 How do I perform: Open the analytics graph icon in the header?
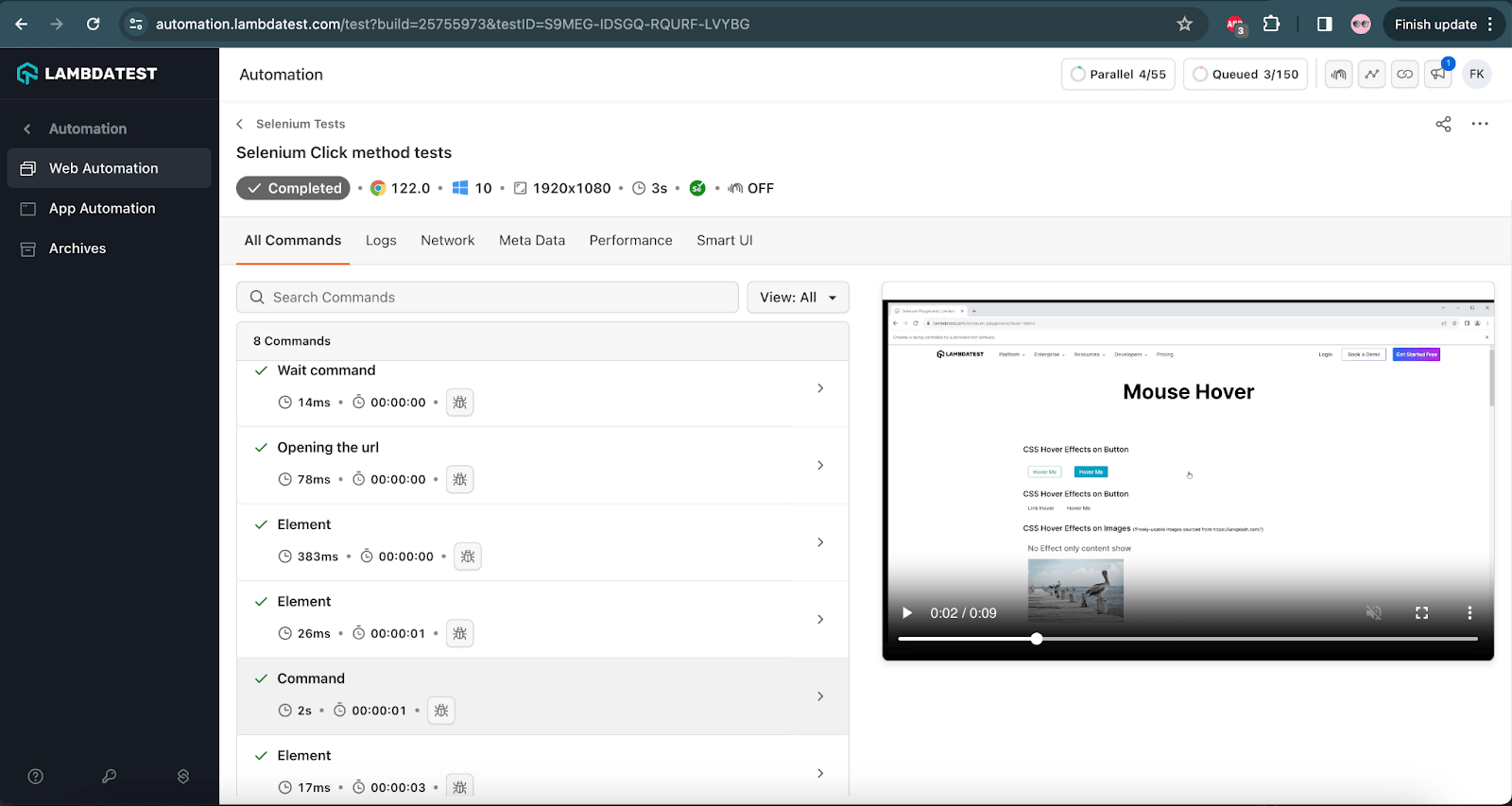coord(1372,75)
